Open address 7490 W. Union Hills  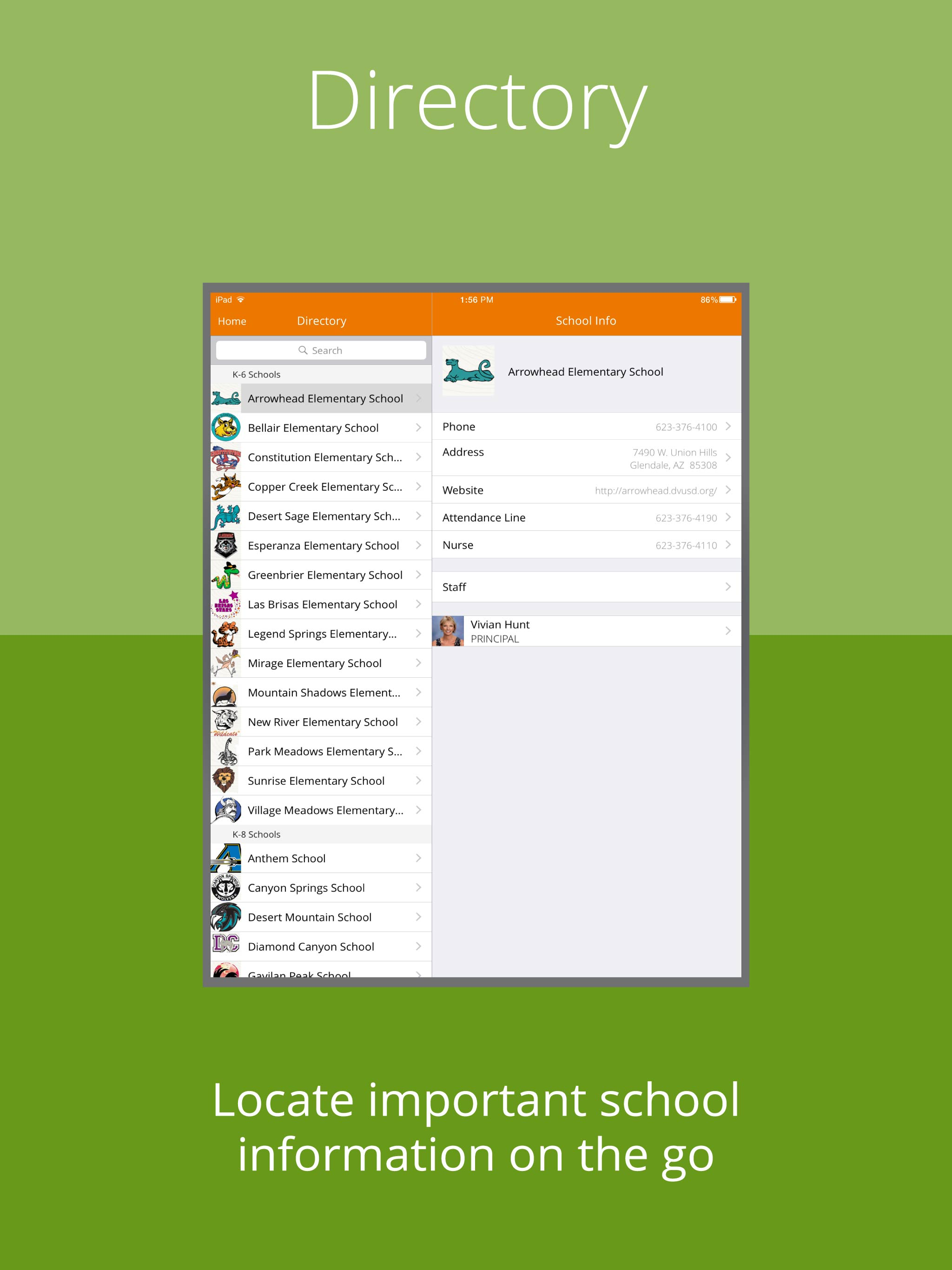click(674, 459)
